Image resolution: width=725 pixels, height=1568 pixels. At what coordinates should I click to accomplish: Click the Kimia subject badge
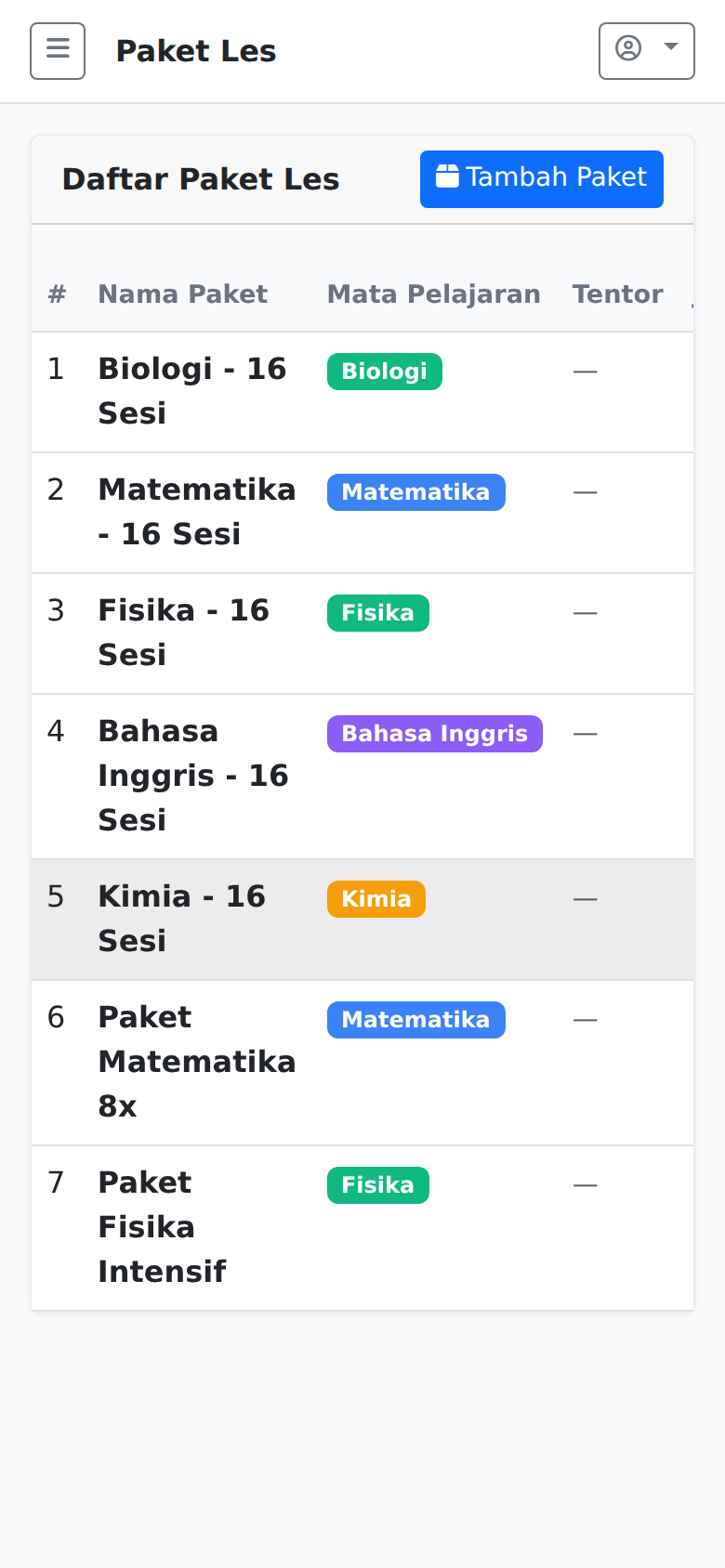pyautogui.click(x=376, y=898)
